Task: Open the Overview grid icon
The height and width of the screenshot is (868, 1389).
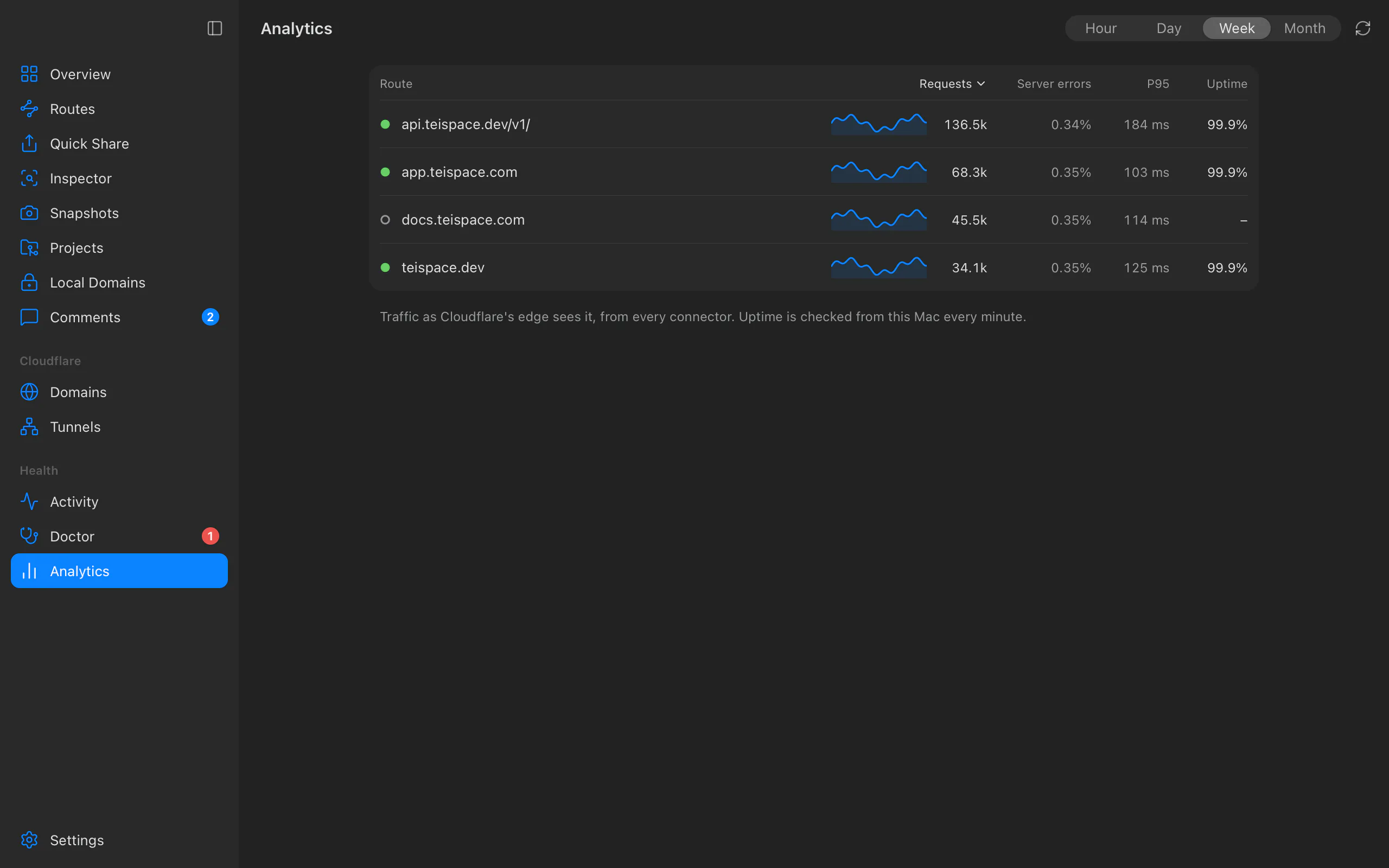Action: (29, 74)
